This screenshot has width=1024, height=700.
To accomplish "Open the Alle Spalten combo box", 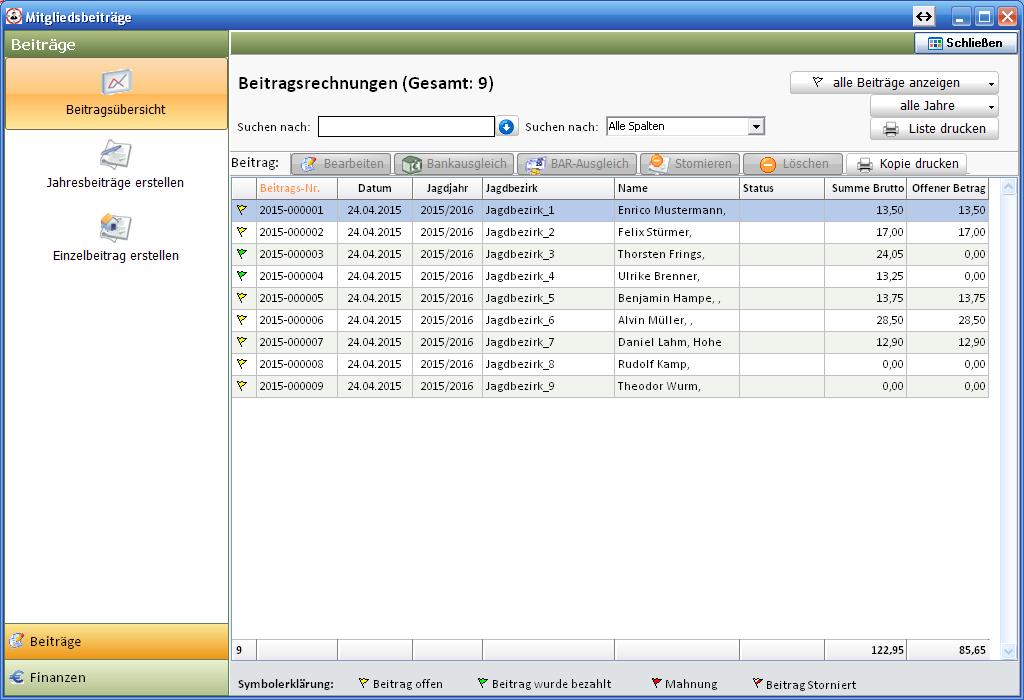I will point(756,127).
